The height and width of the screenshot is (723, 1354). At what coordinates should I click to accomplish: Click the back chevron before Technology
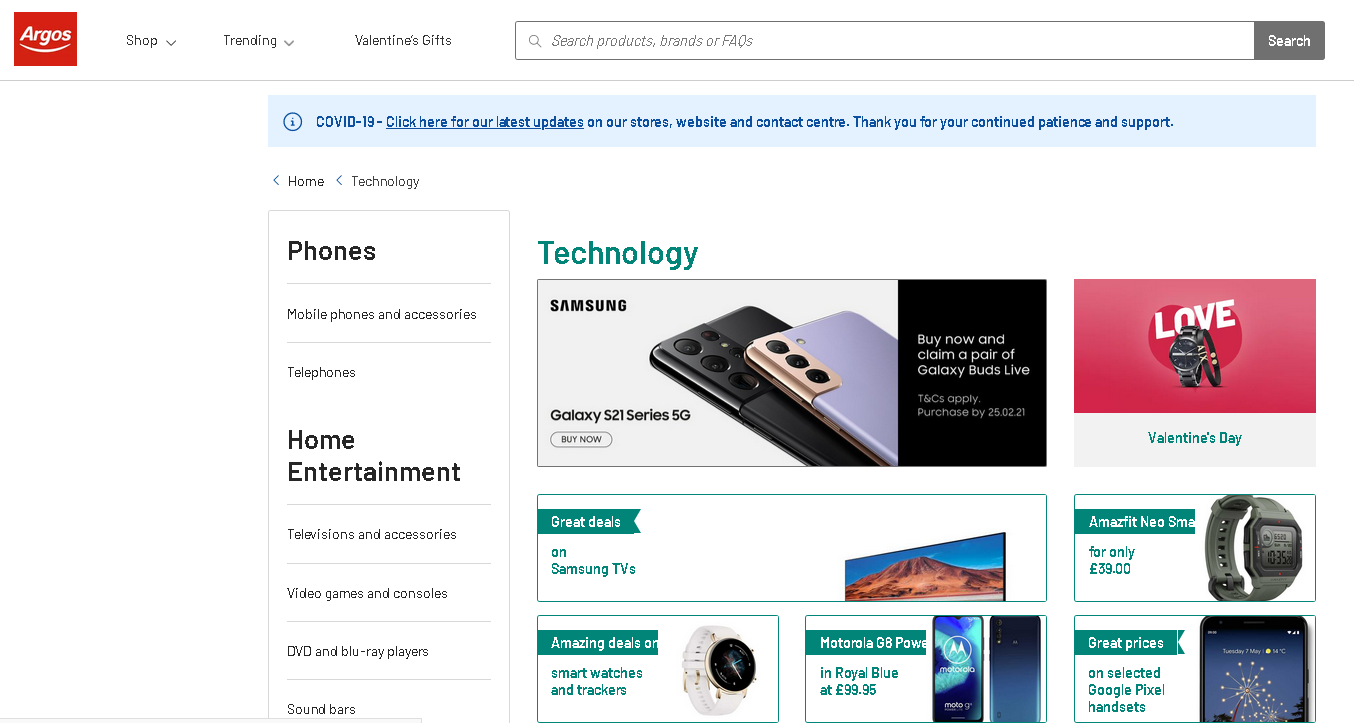tap(339, 181)
